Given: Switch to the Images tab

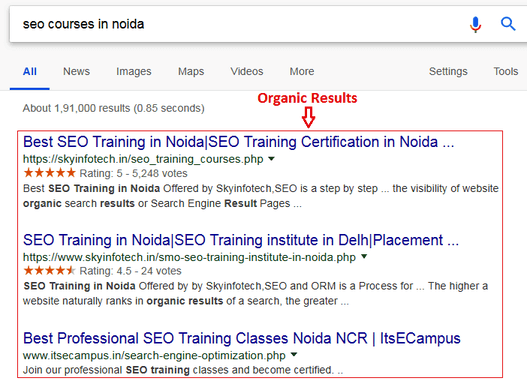Looking at the screenshot, I should [x=134, y=72].
